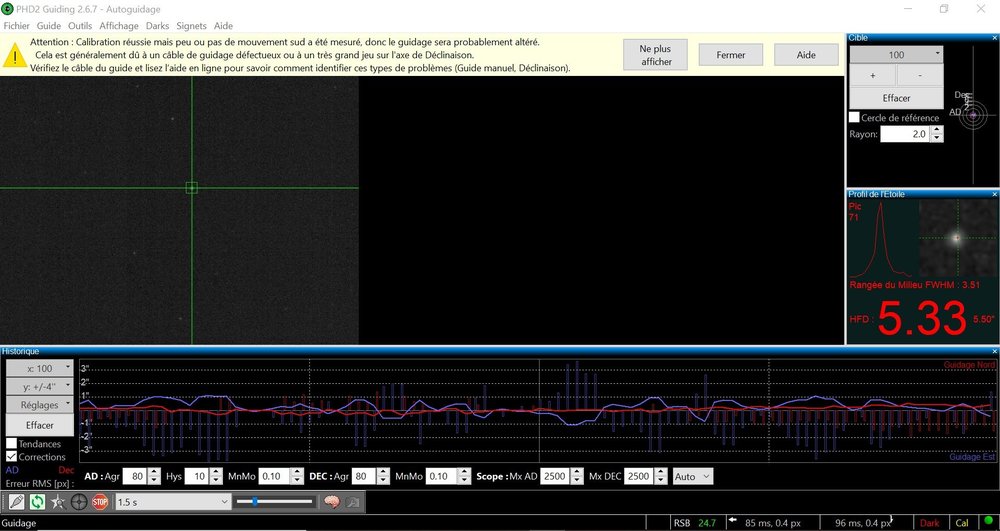Close the Profil de l'Etoile panel
Viewport: 1000px width, 531px height.
click(x=995, y=194)
